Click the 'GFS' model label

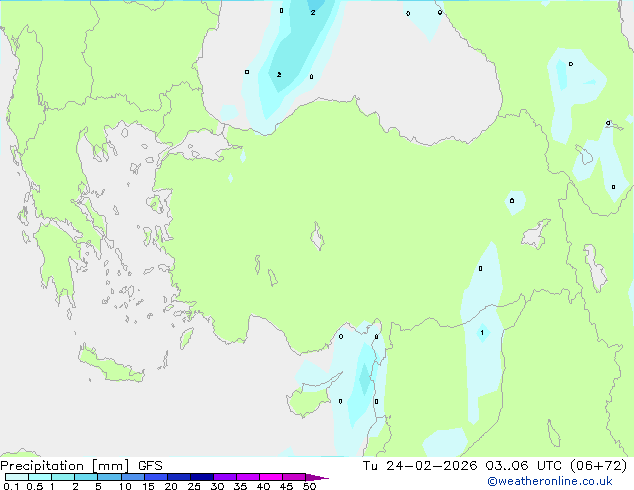click(150, 466)
